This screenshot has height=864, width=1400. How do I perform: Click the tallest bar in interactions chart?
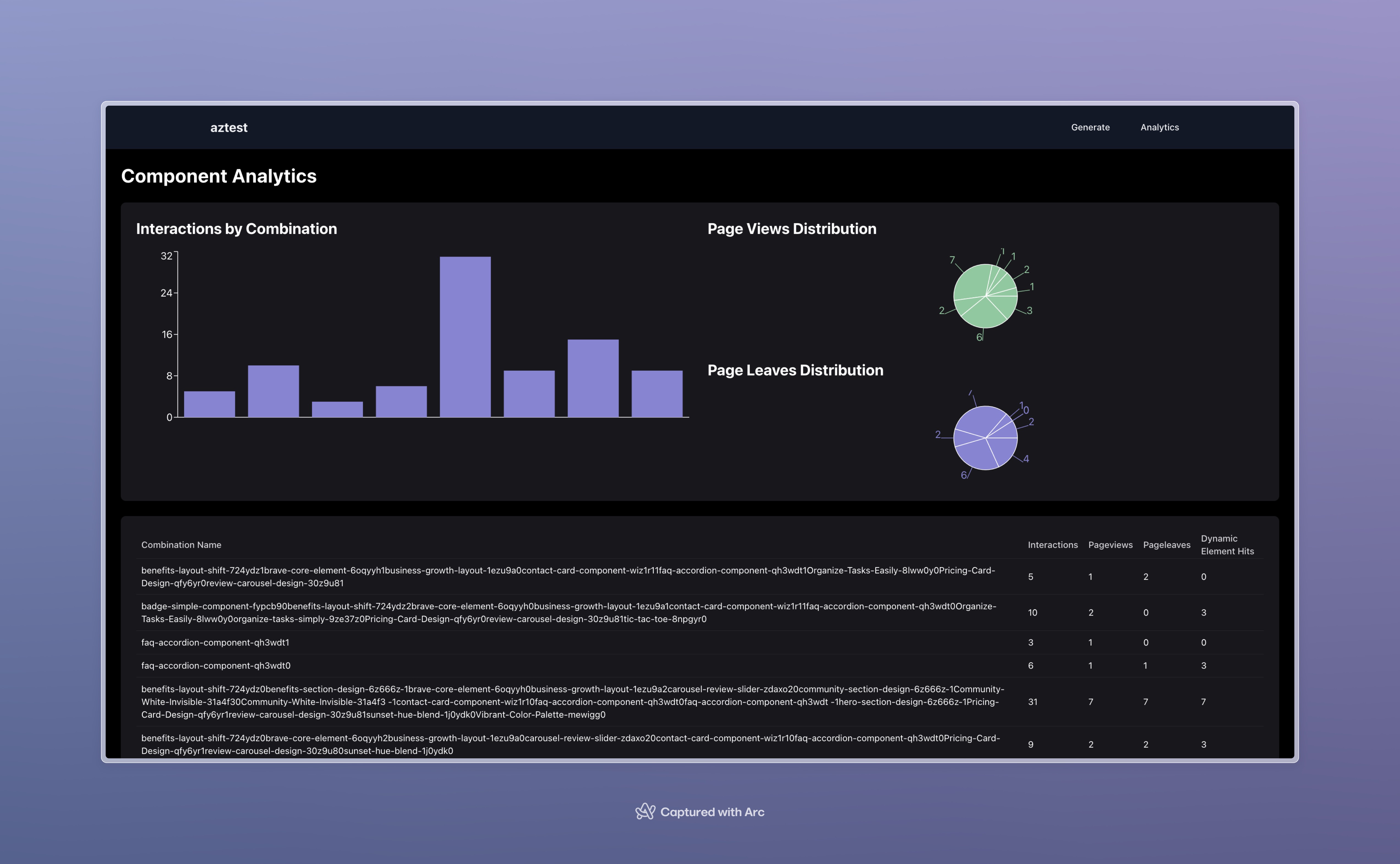(464, 337)
